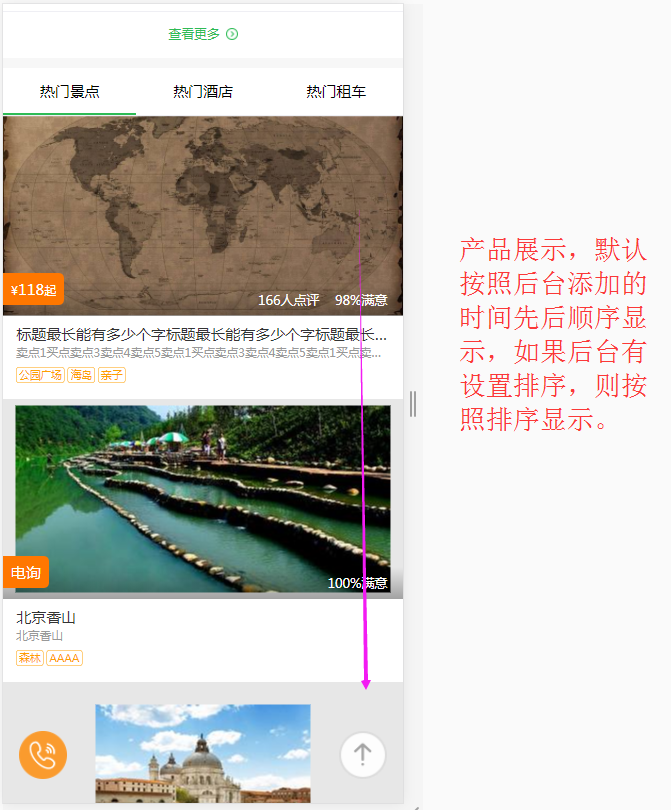Image resolution: width=671 pixels, height=810 pixels.
Task: Open the world map product image
Action: click(x=203, y=200)
